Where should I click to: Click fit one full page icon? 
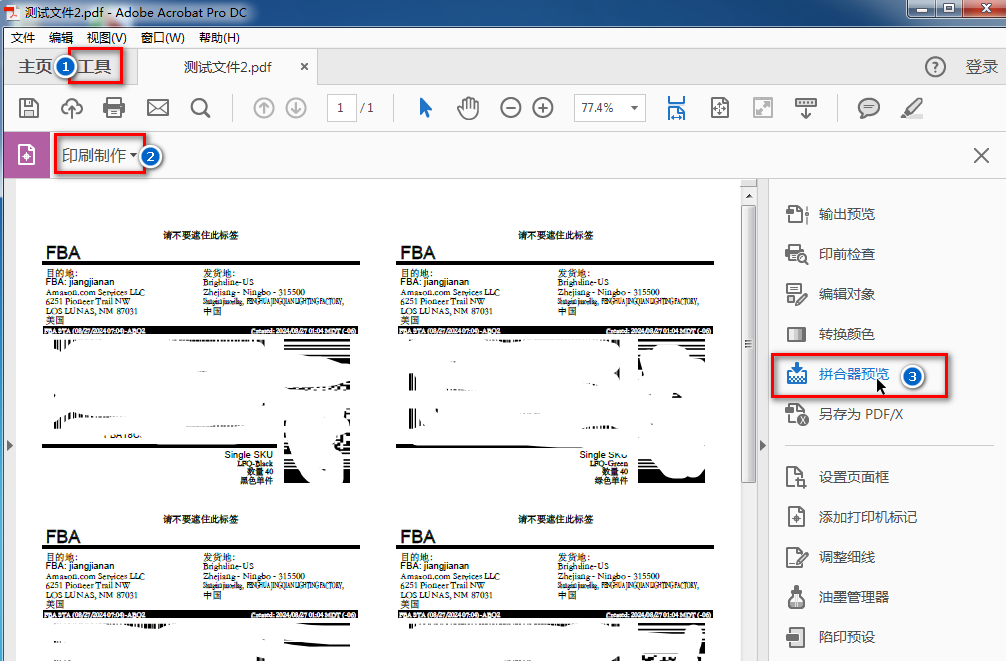[720, 108]
